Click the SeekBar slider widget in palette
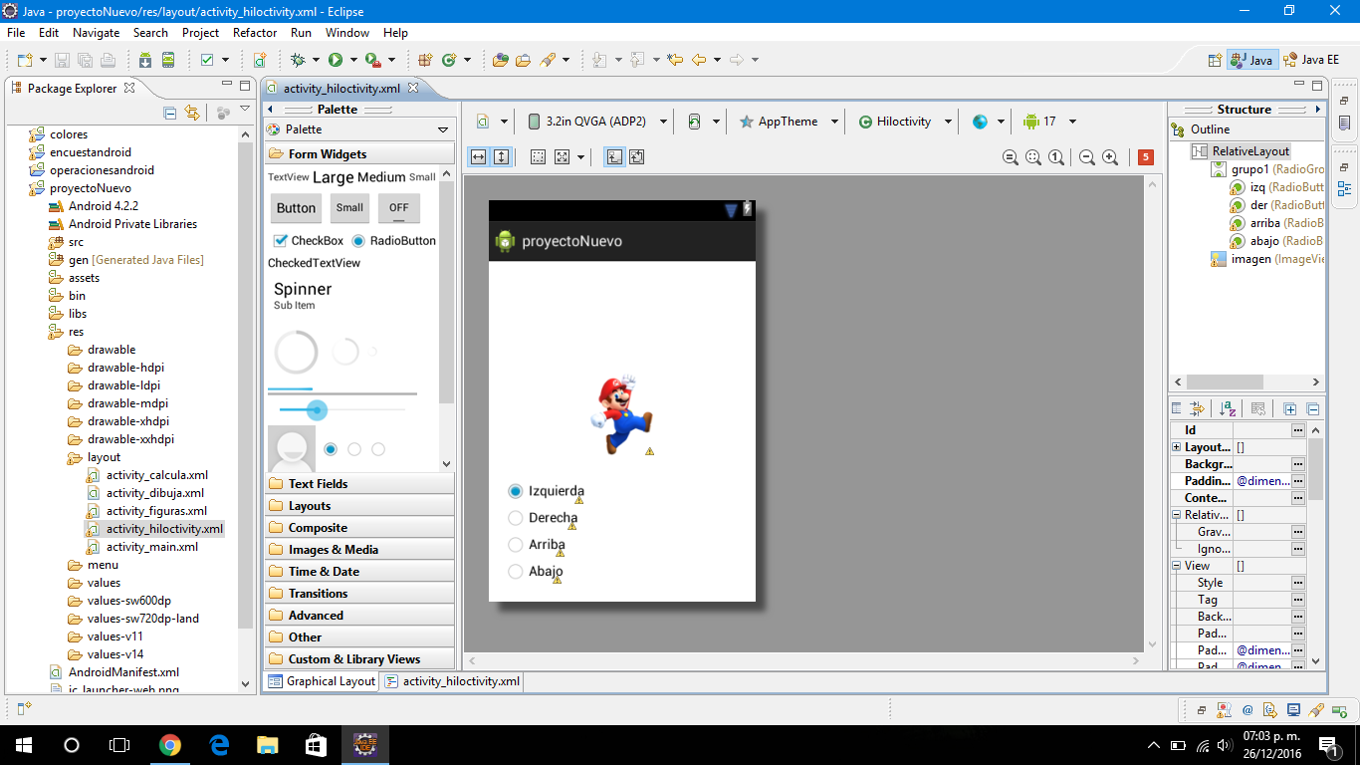This screenshot has width=1360, height=765. [343, 410]
